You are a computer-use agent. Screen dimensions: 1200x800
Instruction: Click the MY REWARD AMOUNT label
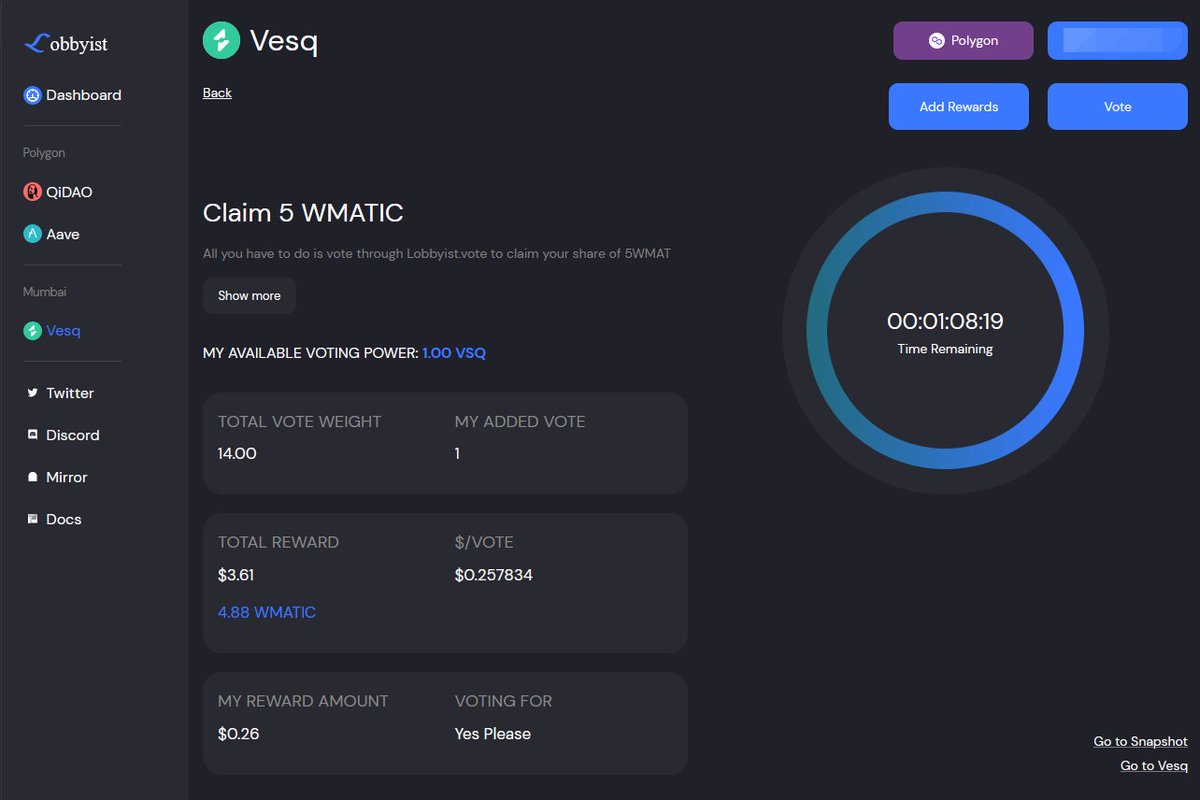coord(303,701)
